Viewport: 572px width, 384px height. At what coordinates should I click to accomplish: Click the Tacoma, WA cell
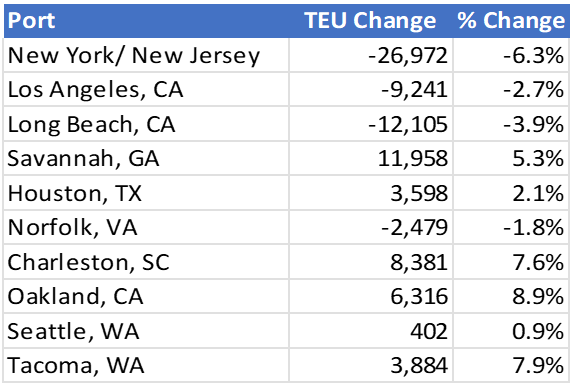click(x=146, y=365)
